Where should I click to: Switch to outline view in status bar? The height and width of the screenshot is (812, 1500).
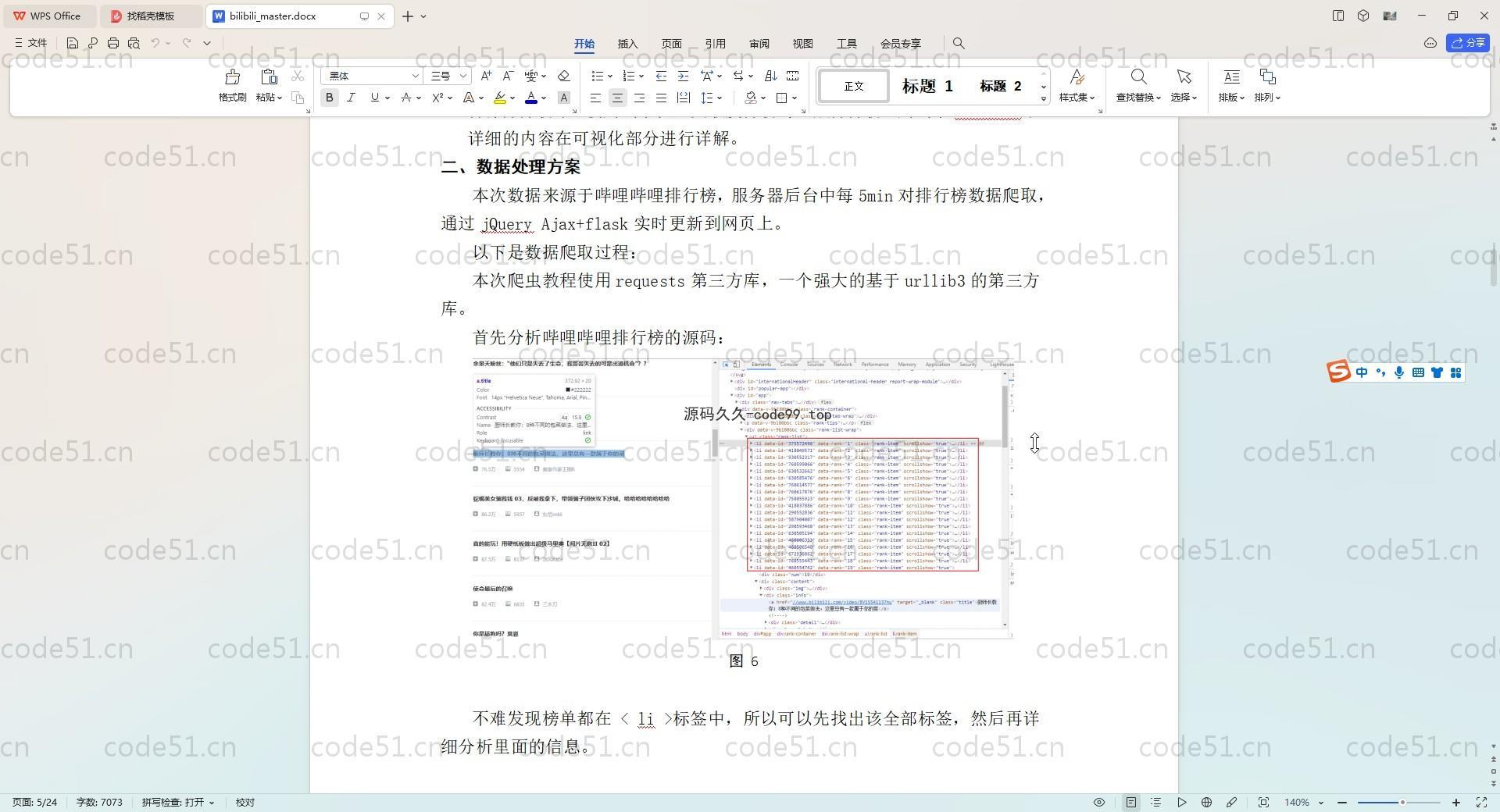click(x=1156, y=803)
